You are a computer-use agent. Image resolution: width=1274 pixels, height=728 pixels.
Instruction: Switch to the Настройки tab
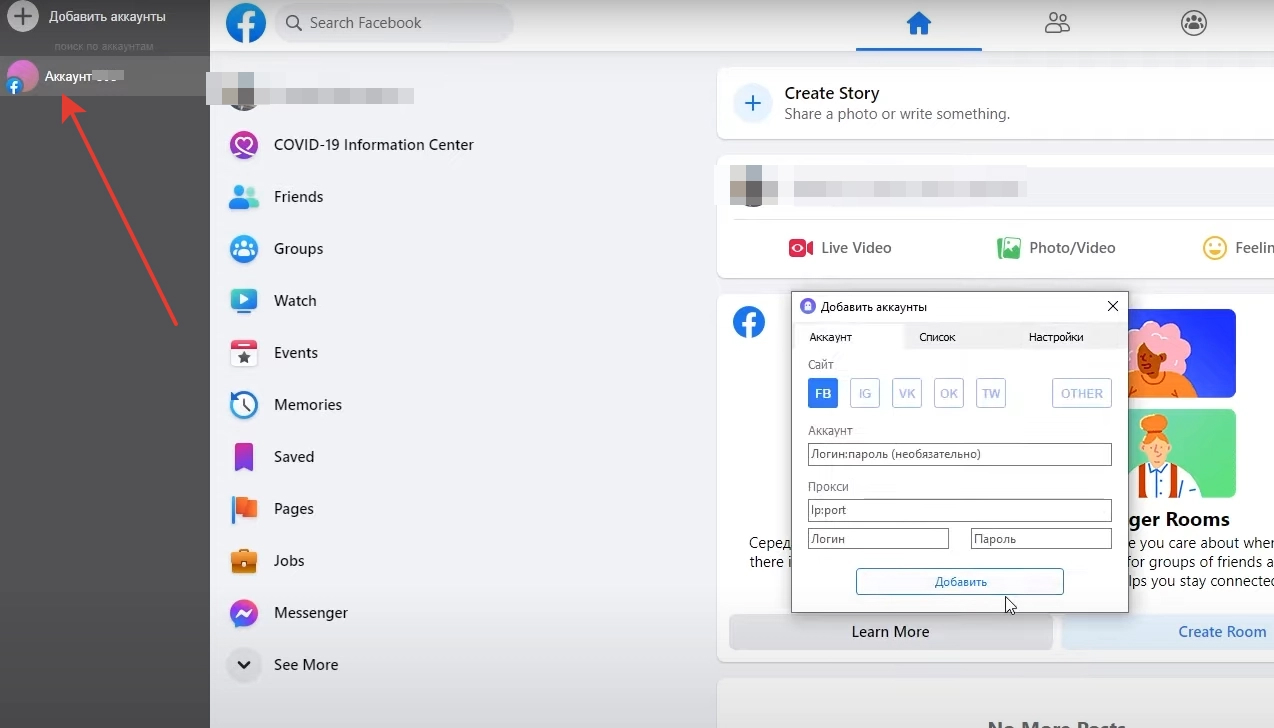pos(1056,337)
